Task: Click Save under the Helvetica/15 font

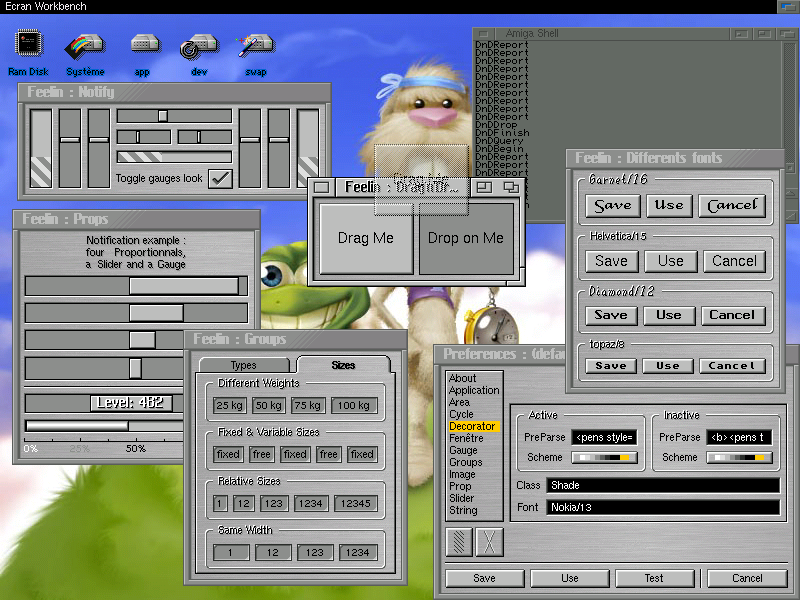Action: pyautogui.click(x=611, y=261)
